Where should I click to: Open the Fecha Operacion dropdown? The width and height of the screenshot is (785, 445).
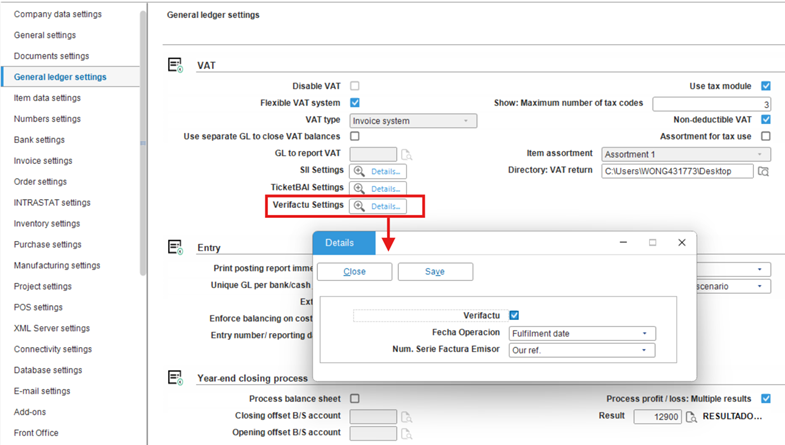(x=581, y=333)
